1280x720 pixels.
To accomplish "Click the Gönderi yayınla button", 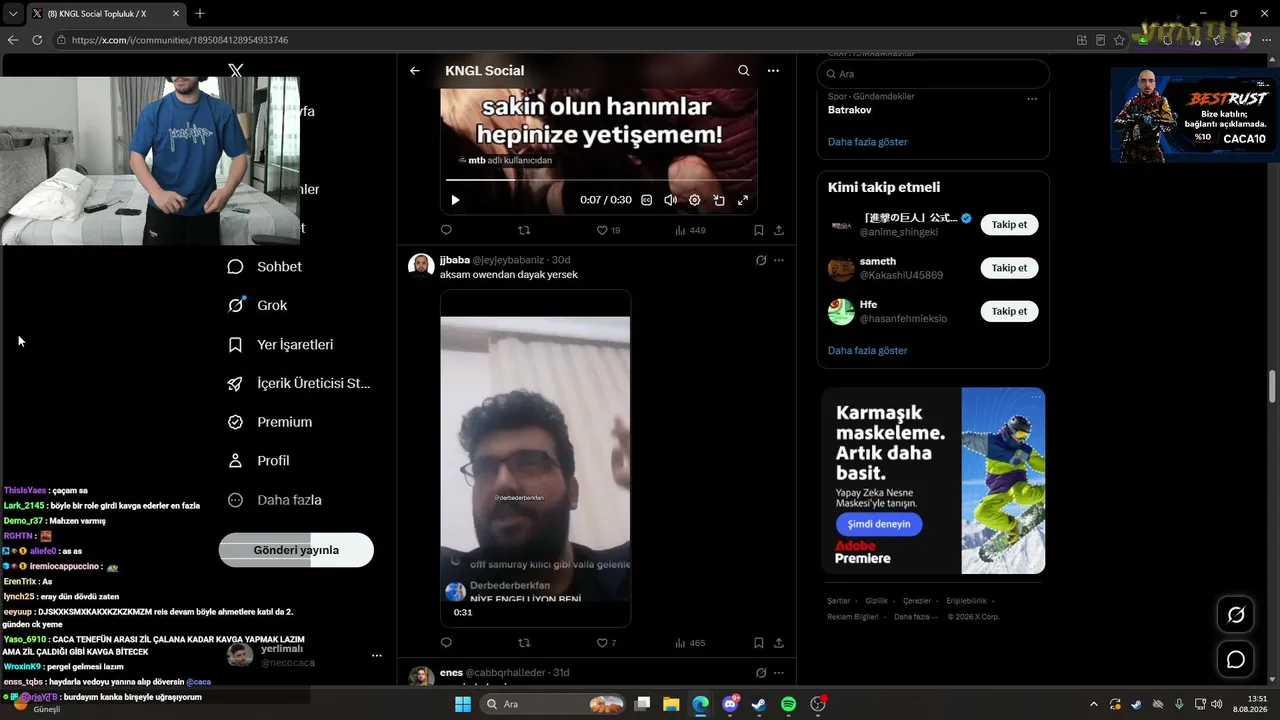I will [x=296, y=550].
